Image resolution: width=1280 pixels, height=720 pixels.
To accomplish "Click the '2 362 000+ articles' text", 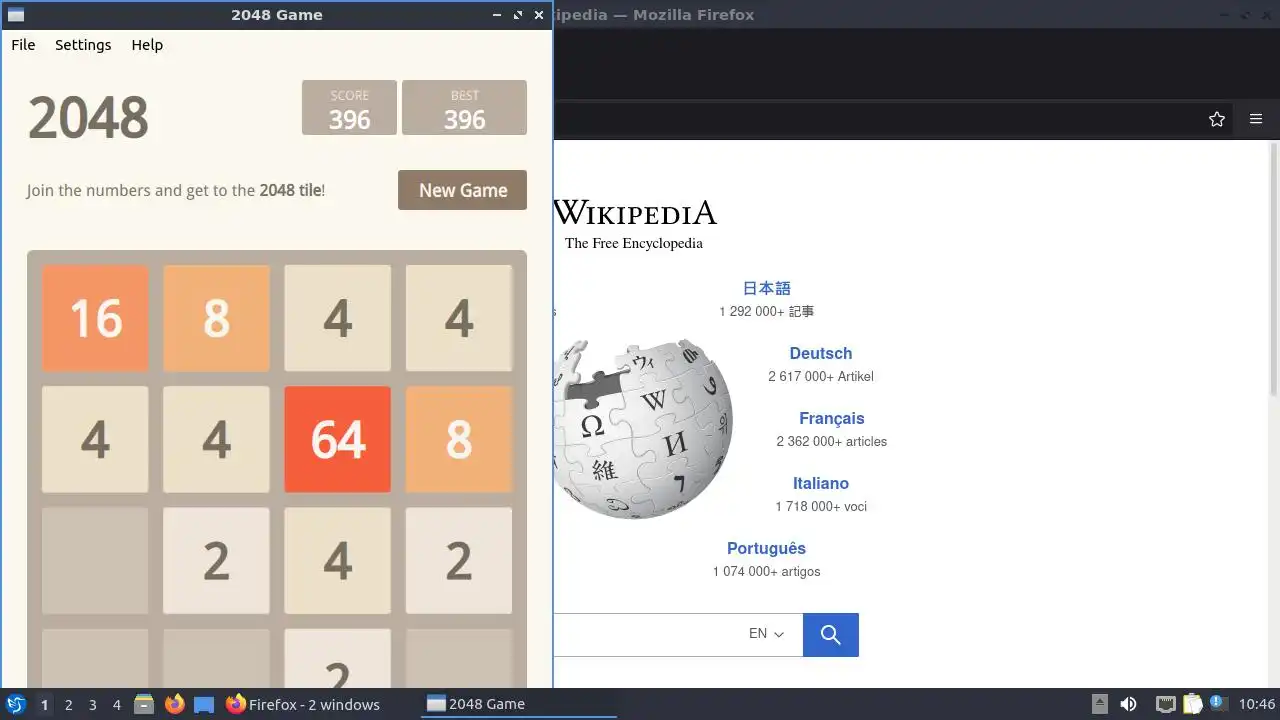I will click(x=832, y=442).
